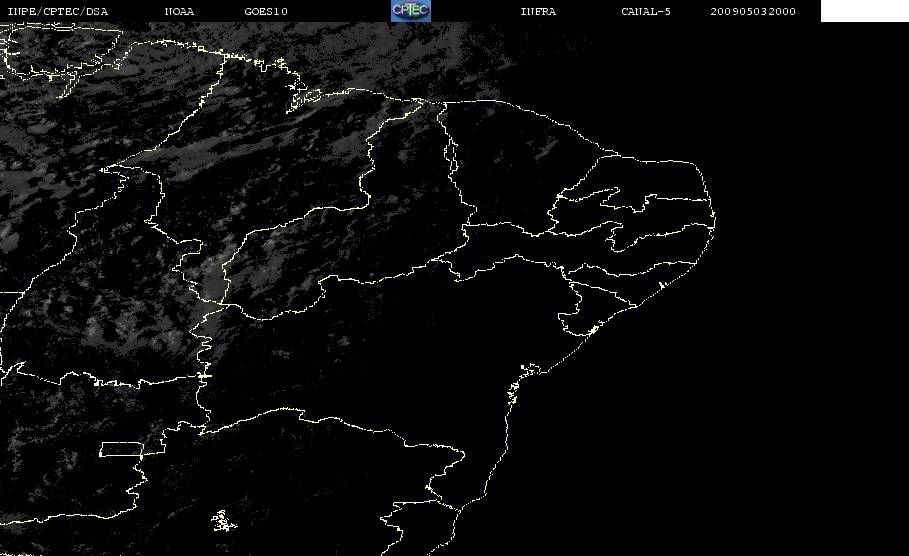Screen dimensions: 909x556
Task: Click the Recife marker on Pernambuco coast
Action: point(661,286)
